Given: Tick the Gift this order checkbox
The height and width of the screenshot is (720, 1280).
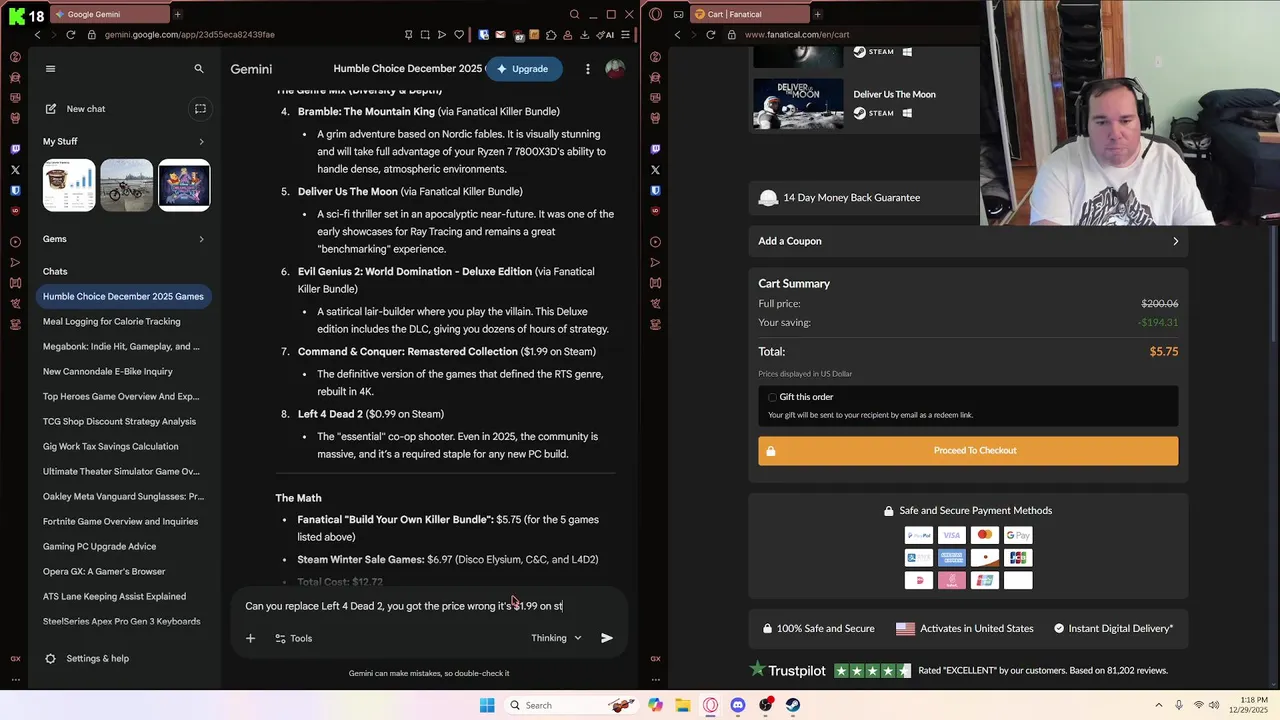Looking at the screenshot, I should [x=772, y=397].
